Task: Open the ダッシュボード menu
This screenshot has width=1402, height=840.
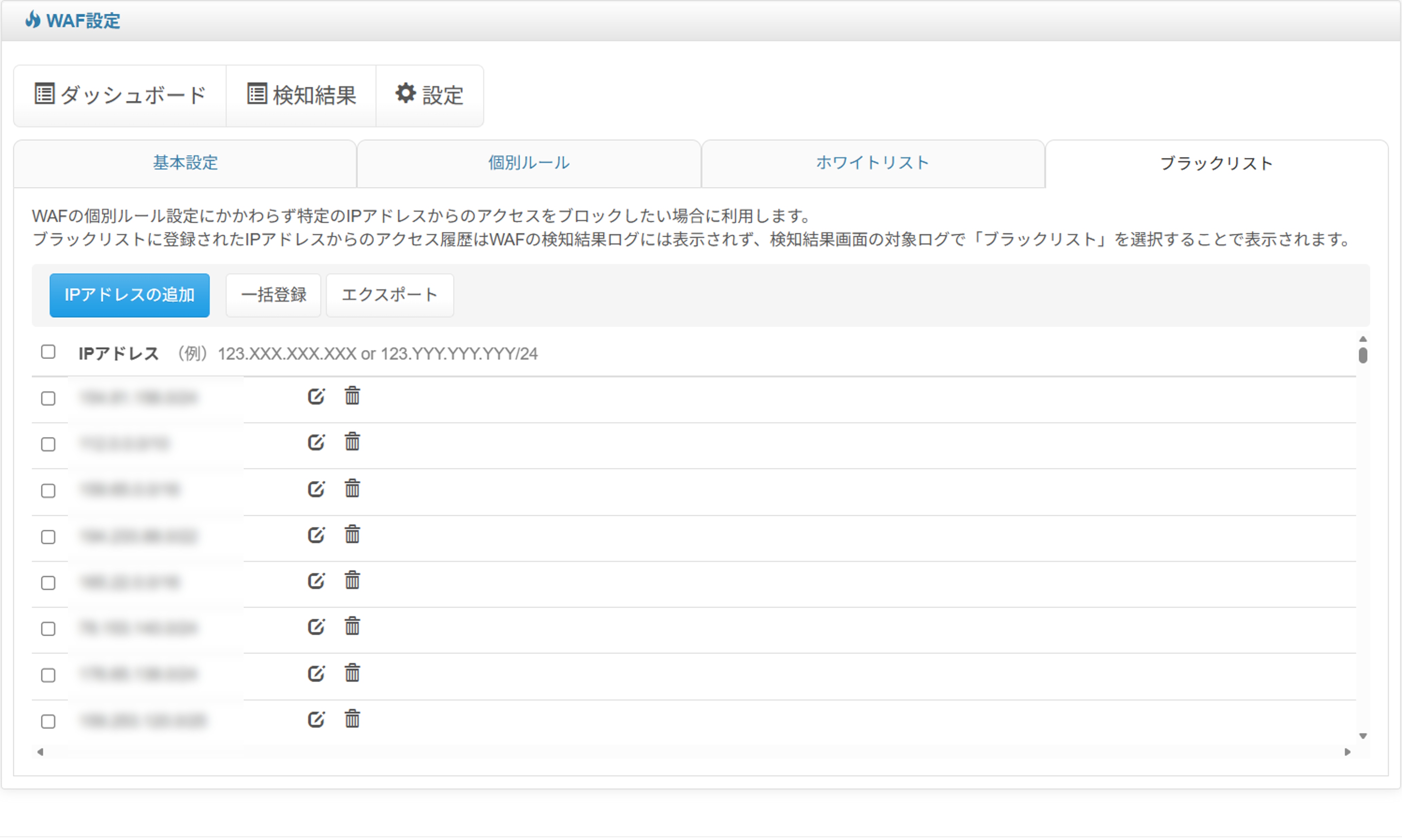Action: pyautogui.click(x=120, y=96)
